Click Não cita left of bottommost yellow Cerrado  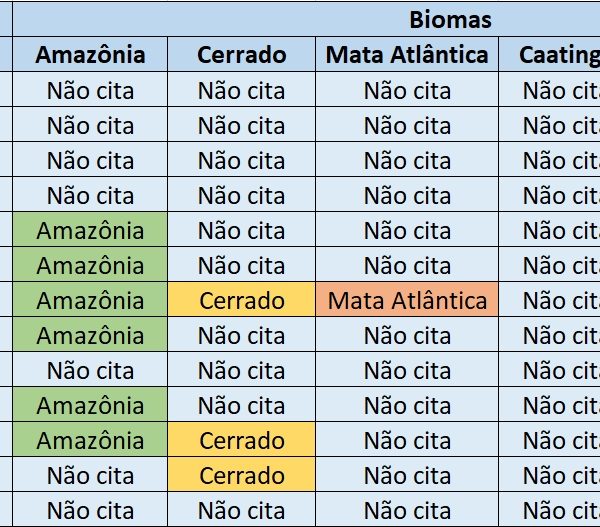(x=90, y=475)
